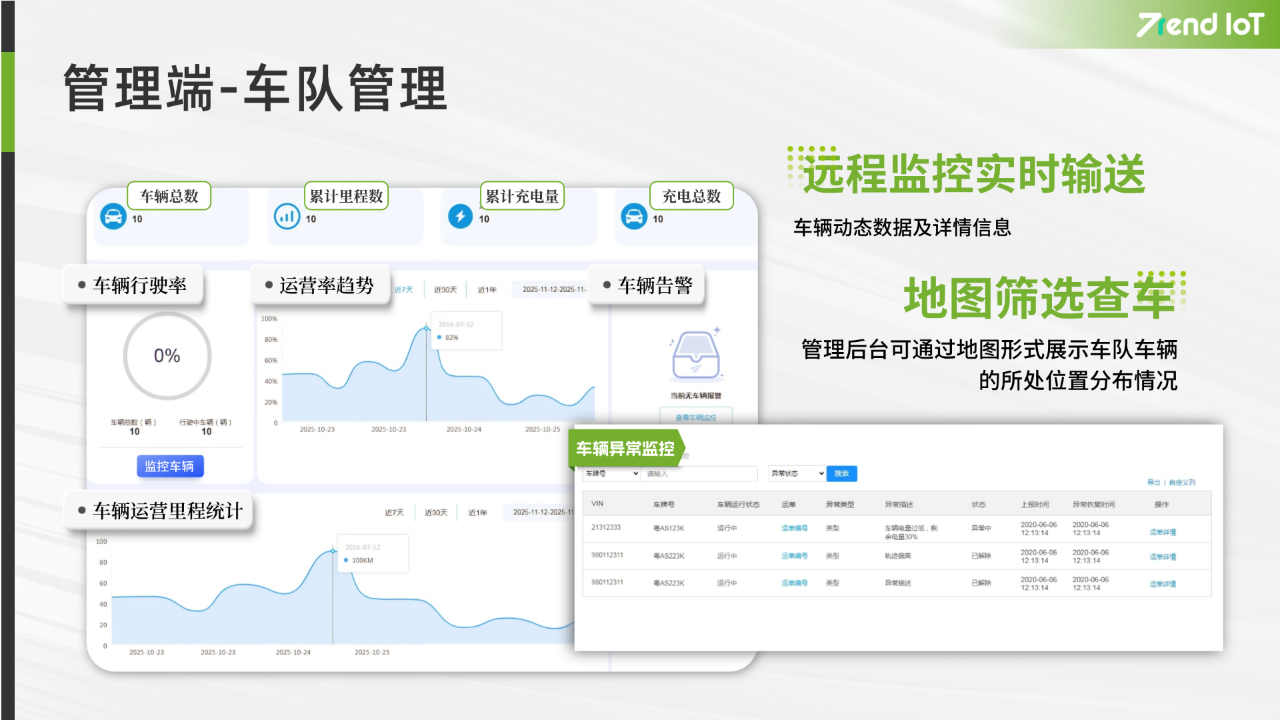
Task: Click the 100KM data point on mileage chart
Action: [x=333, y=551]
